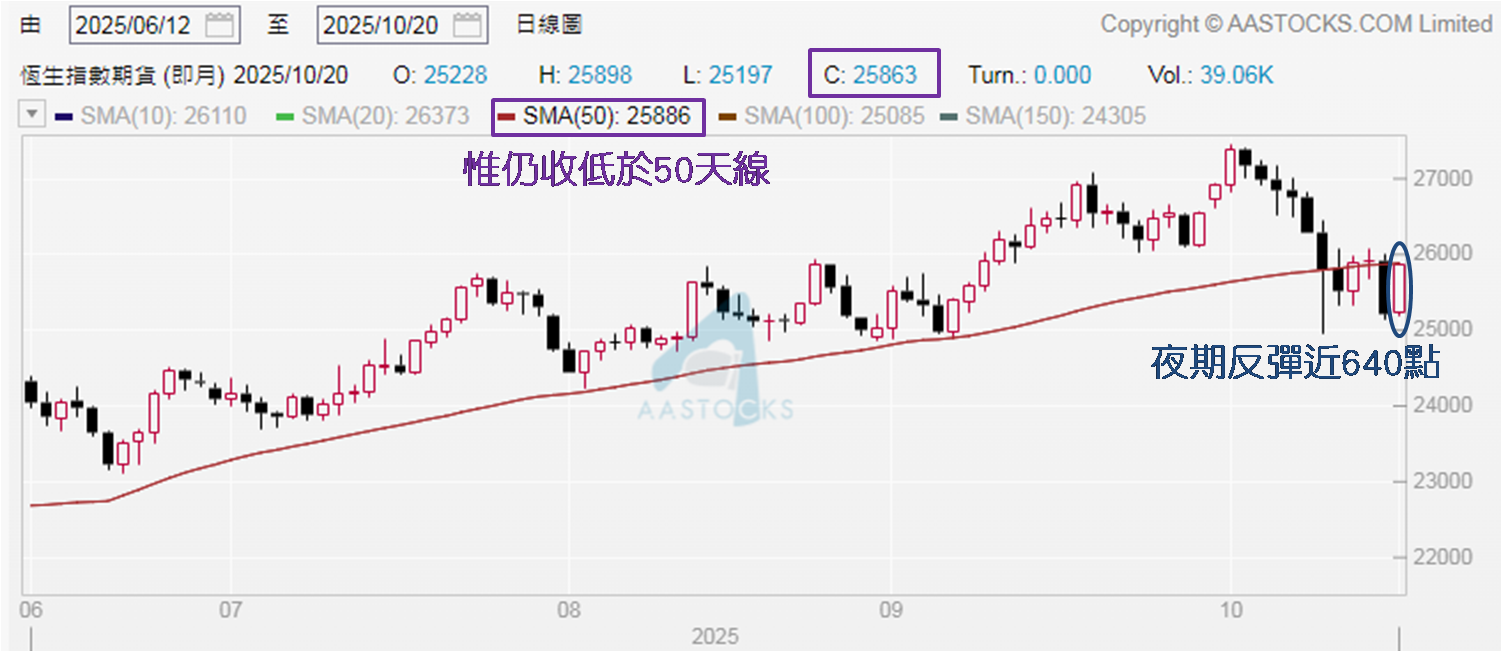Toggle the SMA(50) indicator legend

click(x=607, y=116)
